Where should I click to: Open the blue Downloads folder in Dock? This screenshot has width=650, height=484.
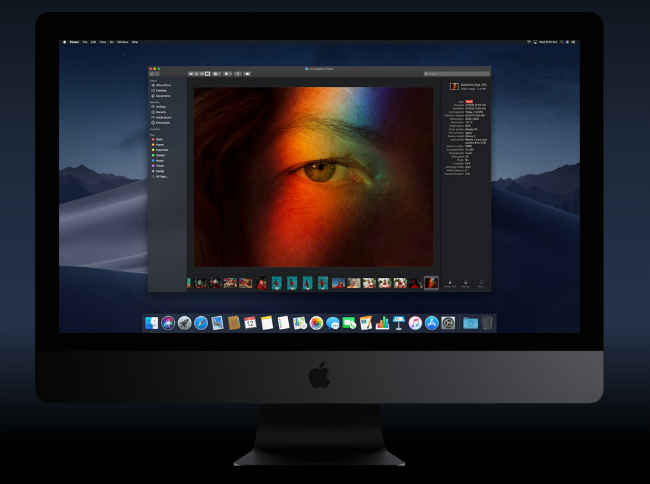[471, 323]
